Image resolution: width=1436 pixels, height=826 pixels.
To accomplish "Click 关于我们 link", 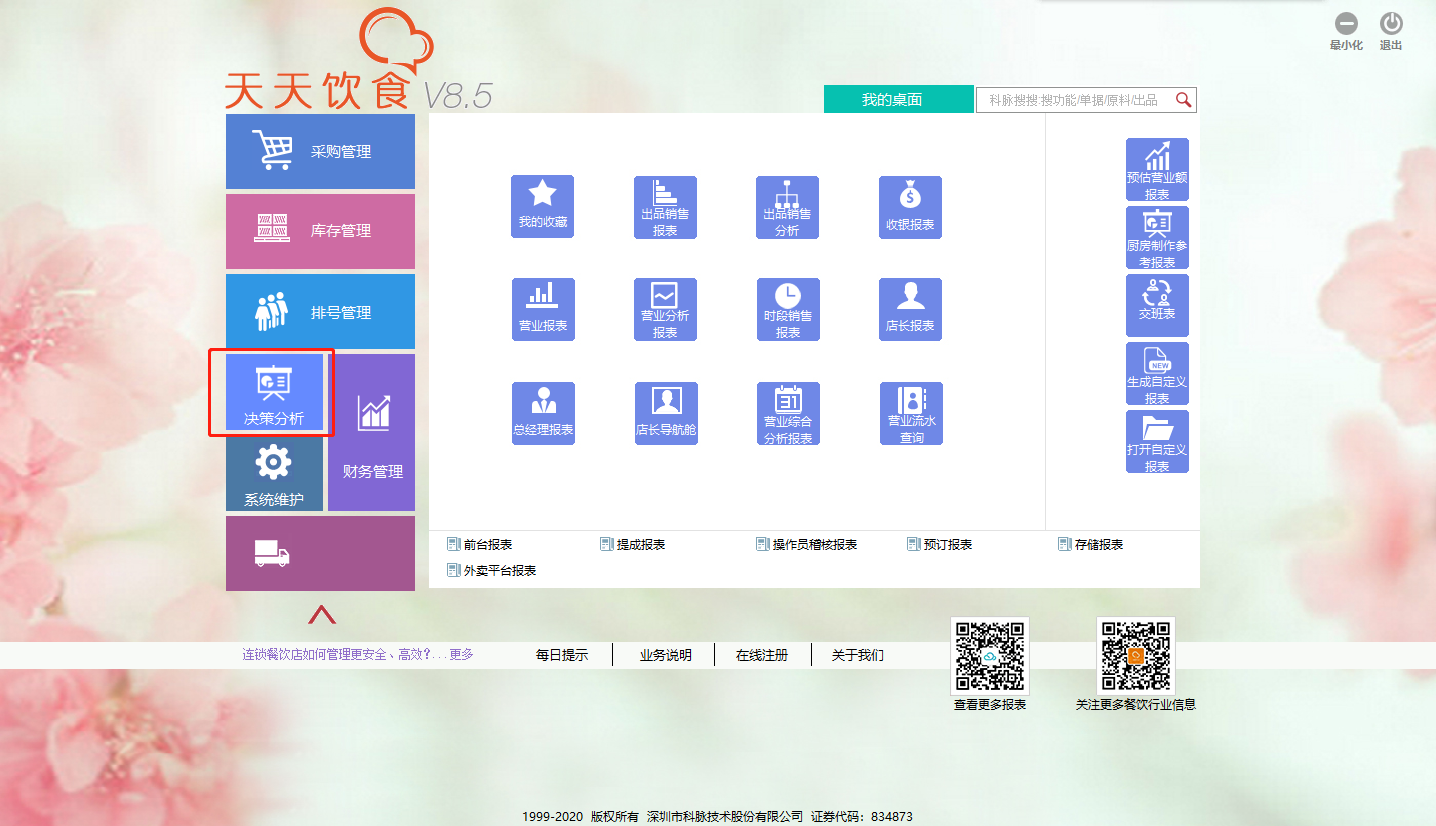I will [x=858, y=655].
